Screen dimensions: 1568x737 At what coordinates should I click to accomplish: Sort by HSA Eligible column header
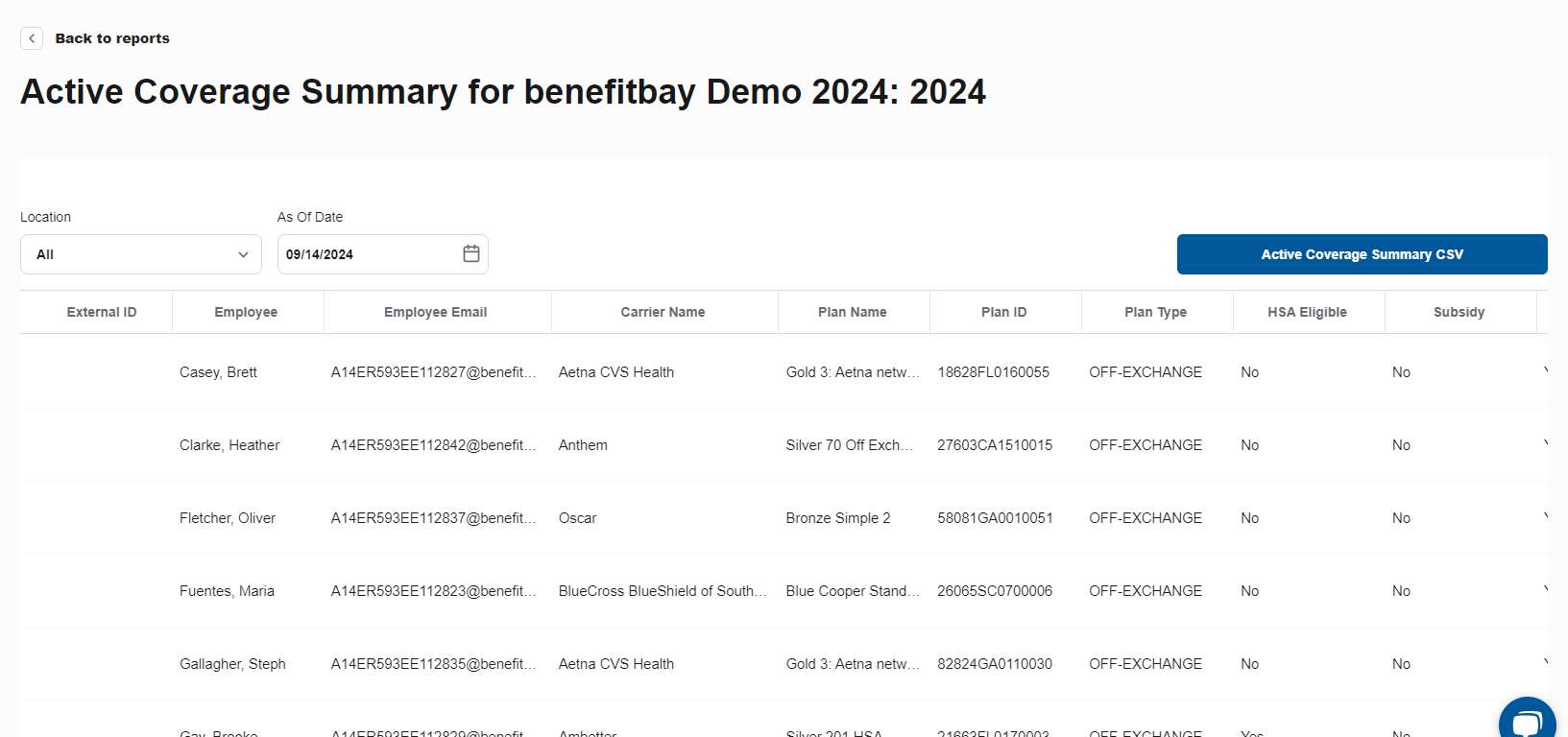(1308, 312)
